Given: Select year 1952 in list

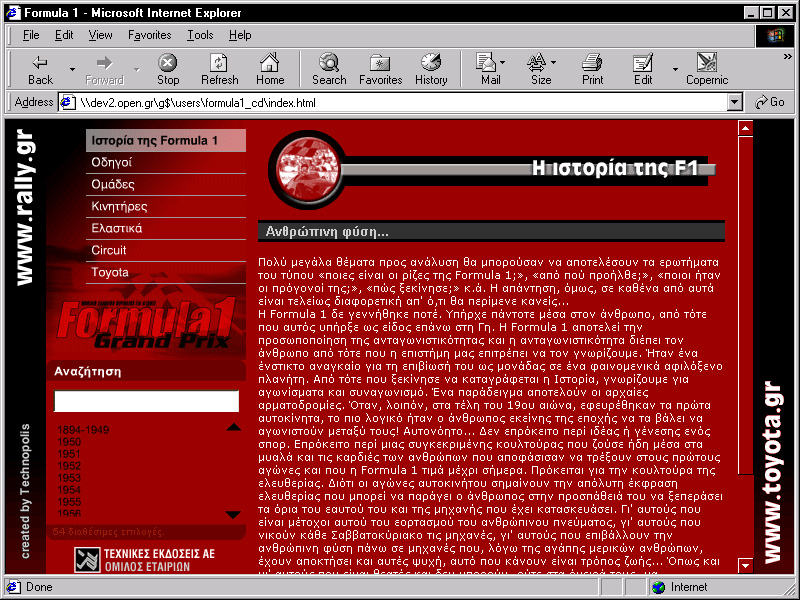Looking at the screenshot, I should click(69, 466).
